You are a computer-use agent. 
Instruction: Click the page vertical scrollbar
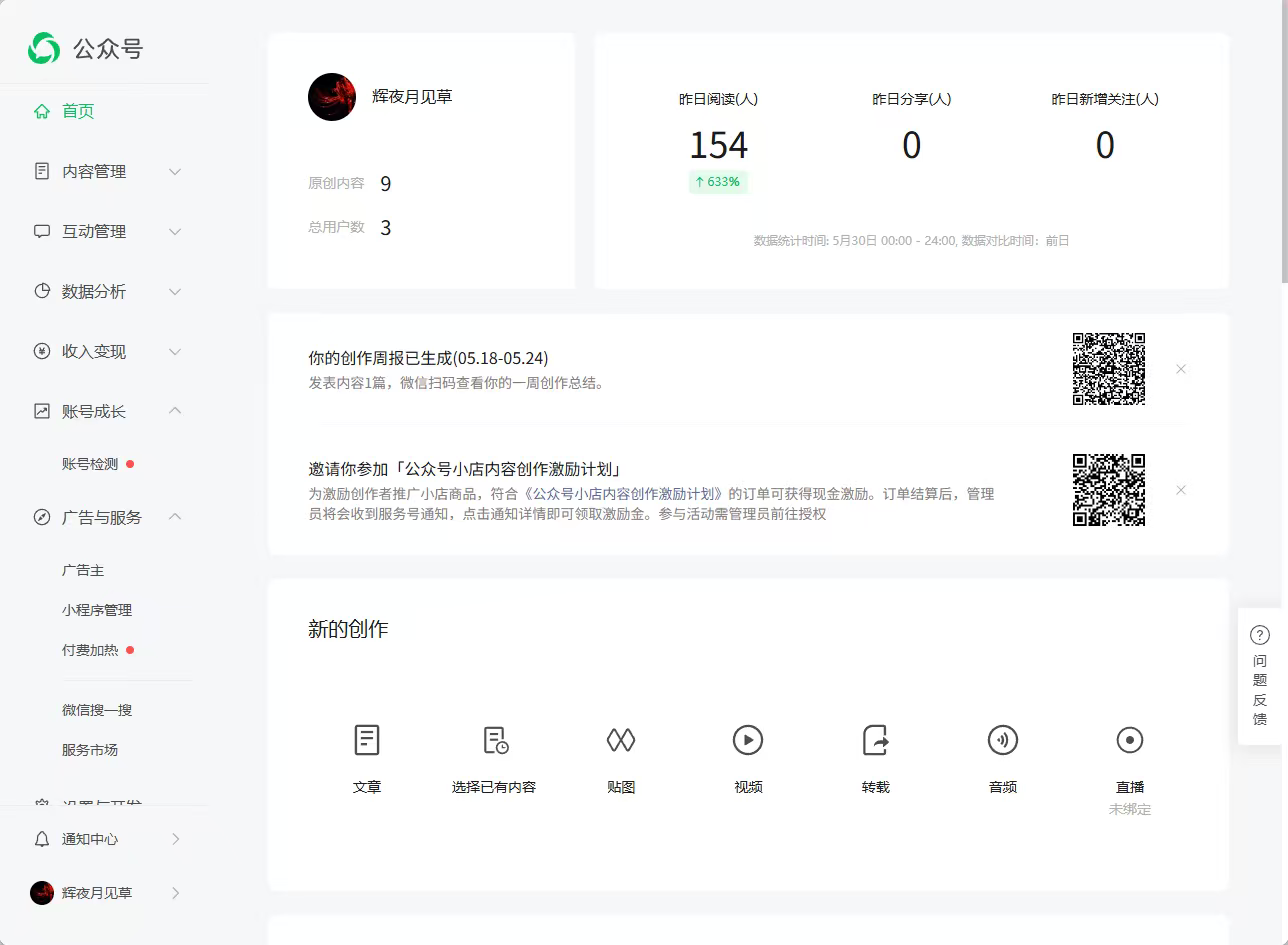click(1284, 140)
